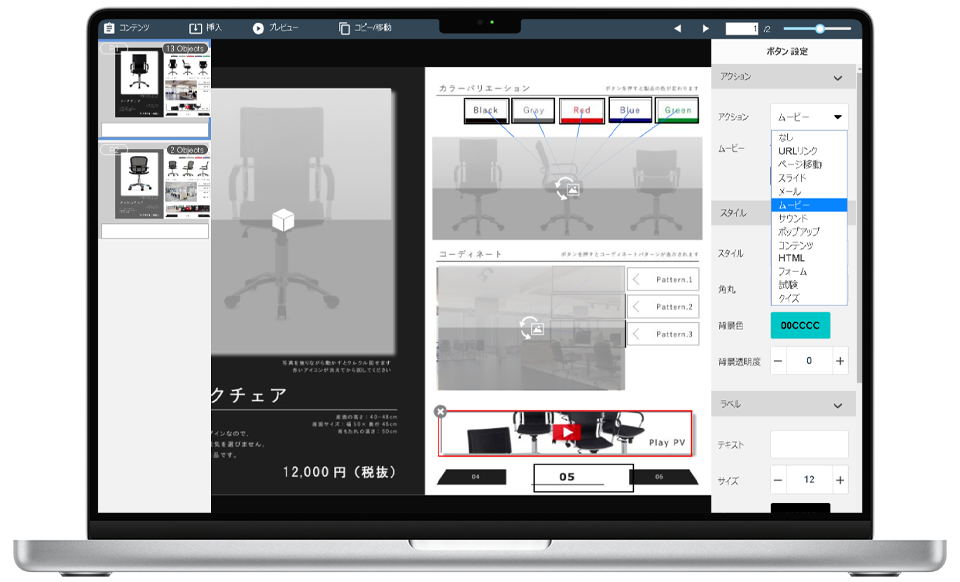The height and width of the screenshot is (582, 960).
Task: Click name field under 13 Objects thumbnail
Action: 155,130
